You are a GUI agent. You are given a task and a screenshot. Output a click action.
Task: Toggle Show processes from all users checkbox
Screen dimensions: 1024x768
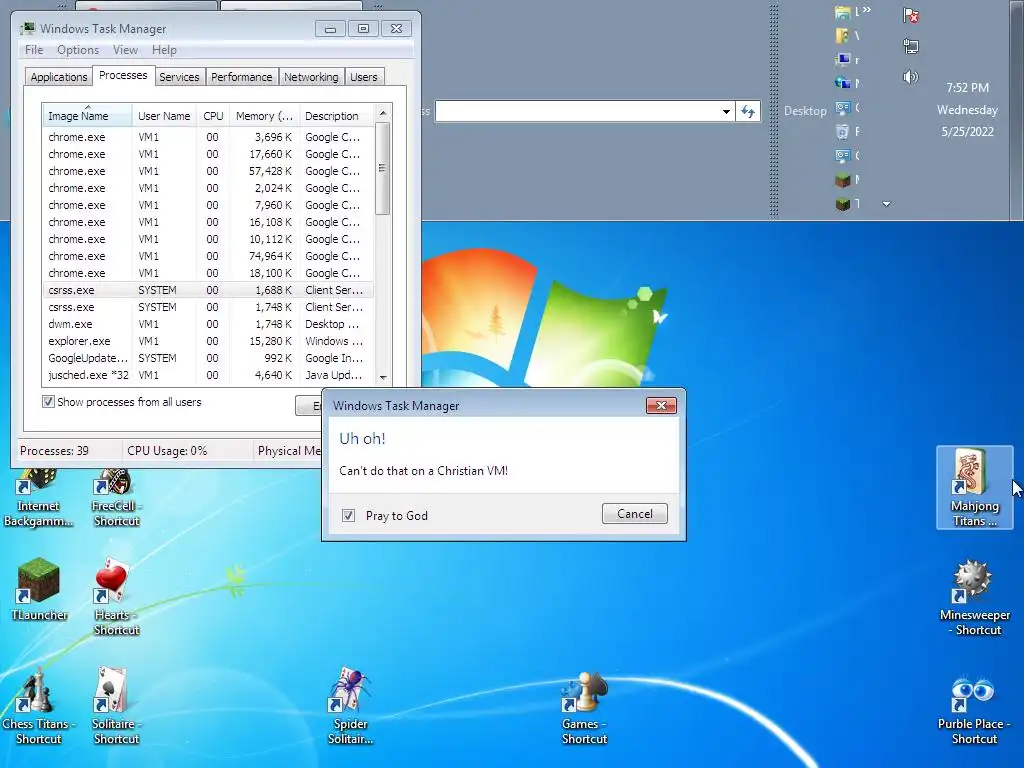(x=48, y=402)
